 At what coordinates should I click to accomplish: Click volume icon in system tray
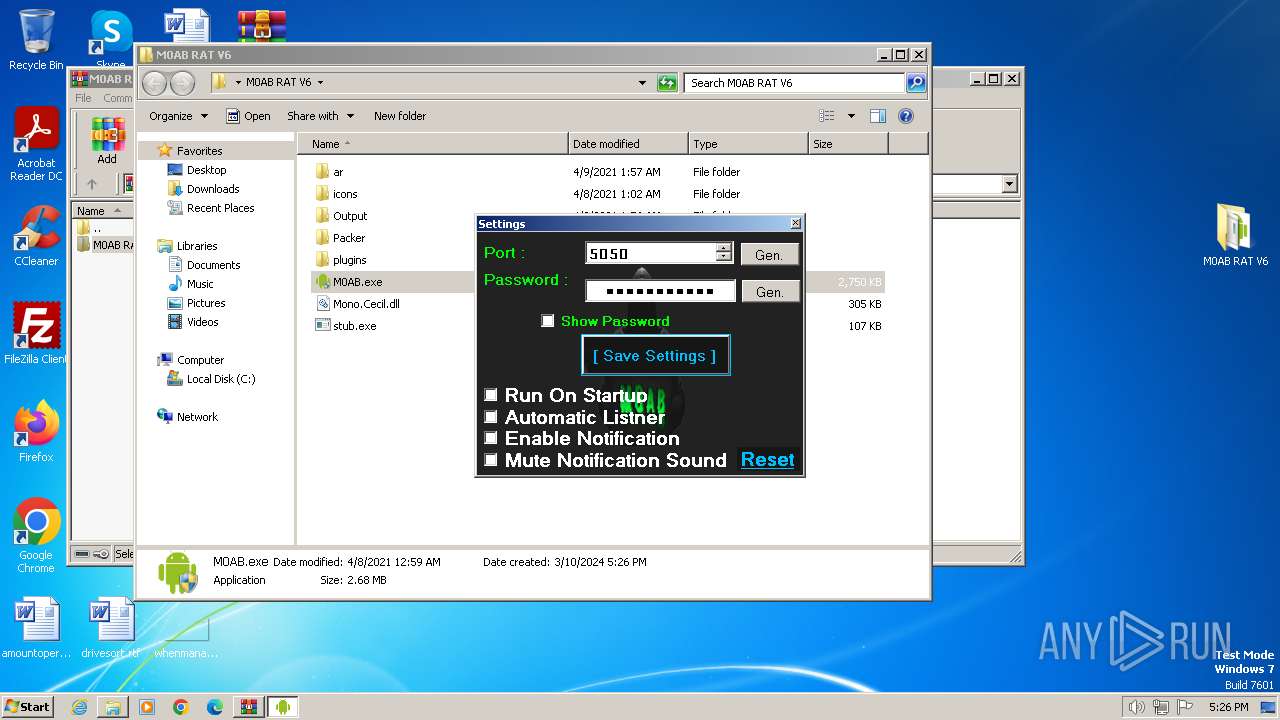click(x=1136, y=707)
